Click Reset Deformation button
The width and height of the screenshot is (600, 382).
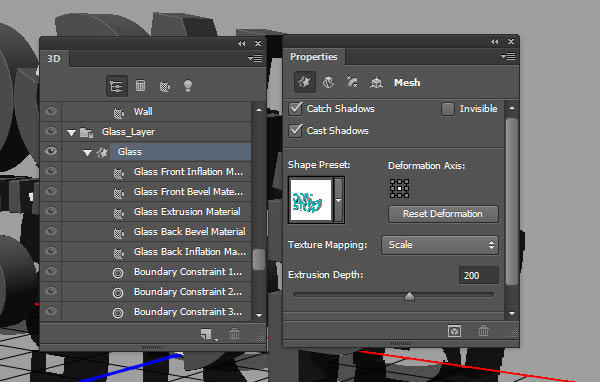443,214
